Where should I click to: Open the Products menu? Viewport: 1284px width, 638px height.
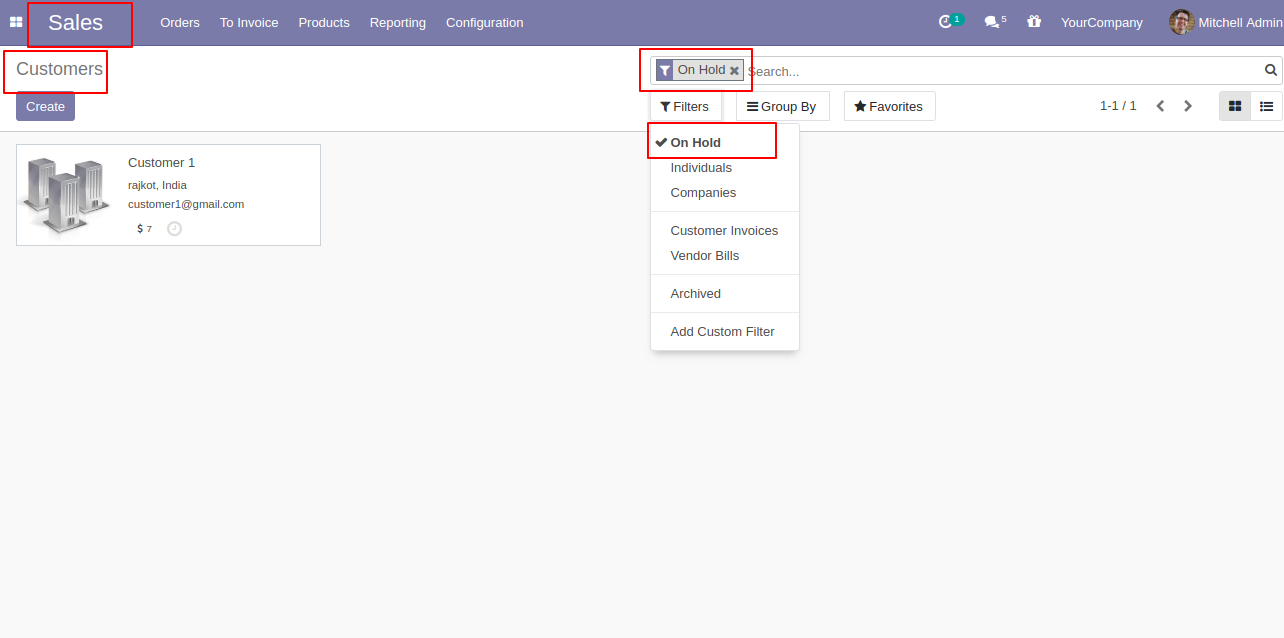pyautogui.click(x=324, y=22)
